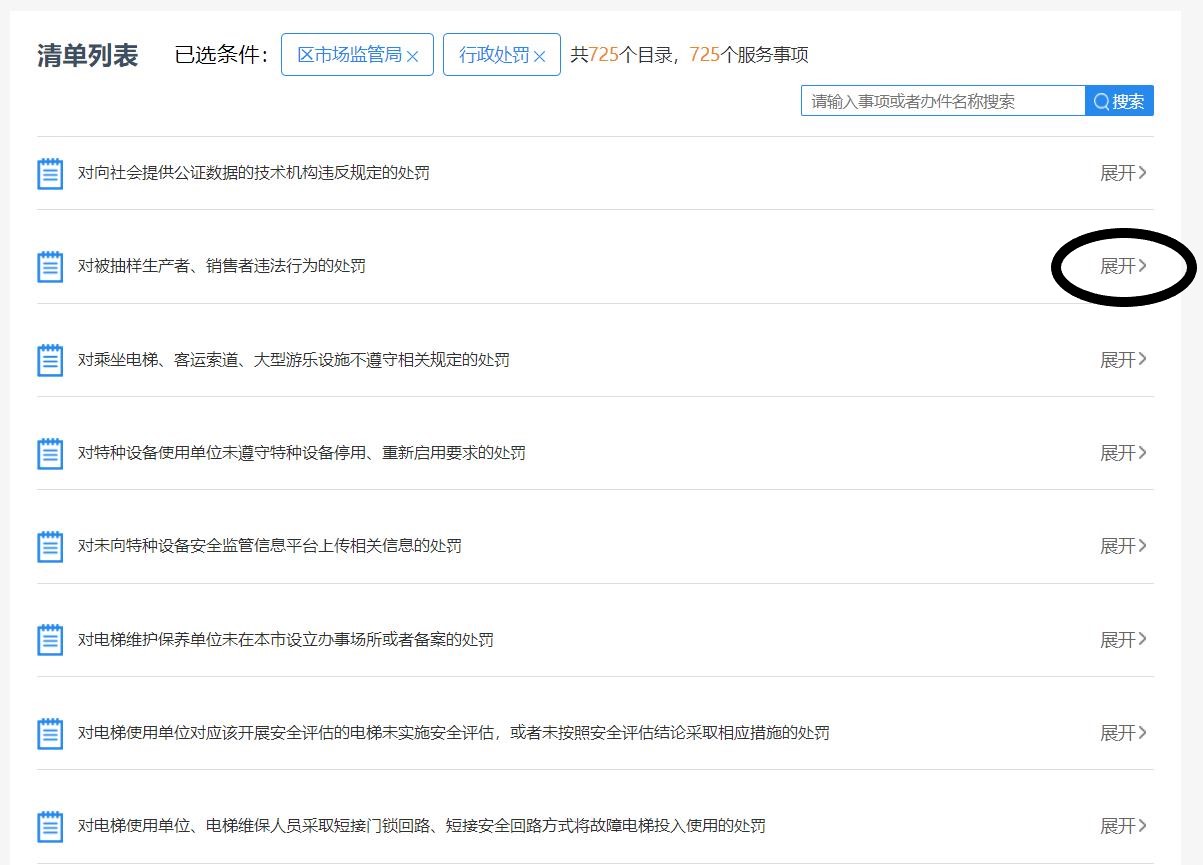
Task: Expand the circled 对被抽样生产者、销售者违法行为的处罚 row
Action: pyautogui.click(x=1123, y=266)
